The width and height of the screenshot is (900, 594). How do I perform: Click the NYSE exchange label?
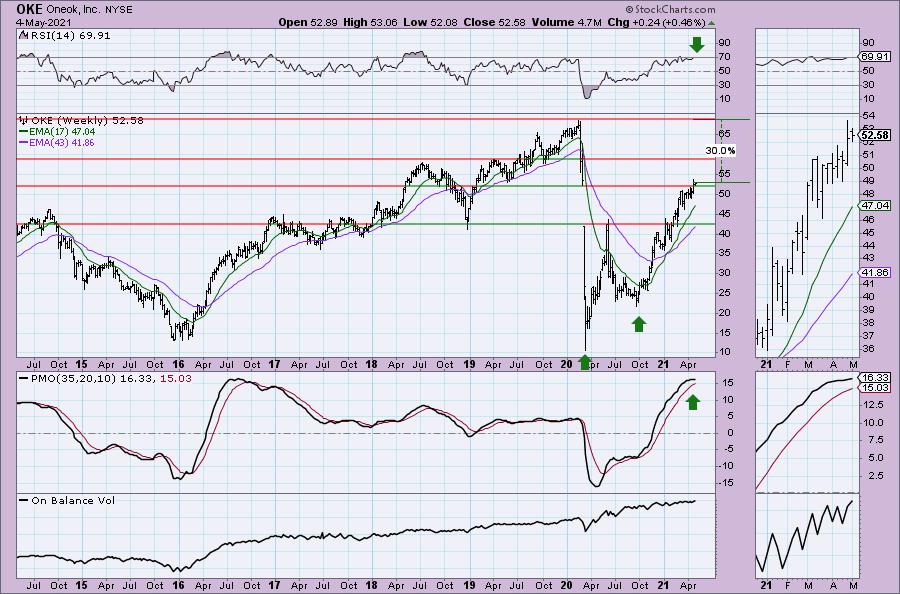(119, 10)
